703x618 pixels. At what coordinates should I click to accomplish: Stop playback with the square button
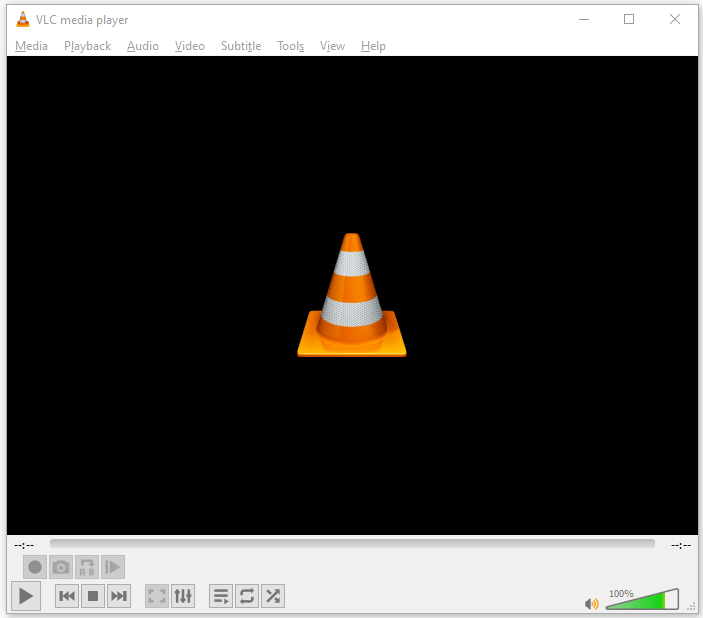point(93,596)
